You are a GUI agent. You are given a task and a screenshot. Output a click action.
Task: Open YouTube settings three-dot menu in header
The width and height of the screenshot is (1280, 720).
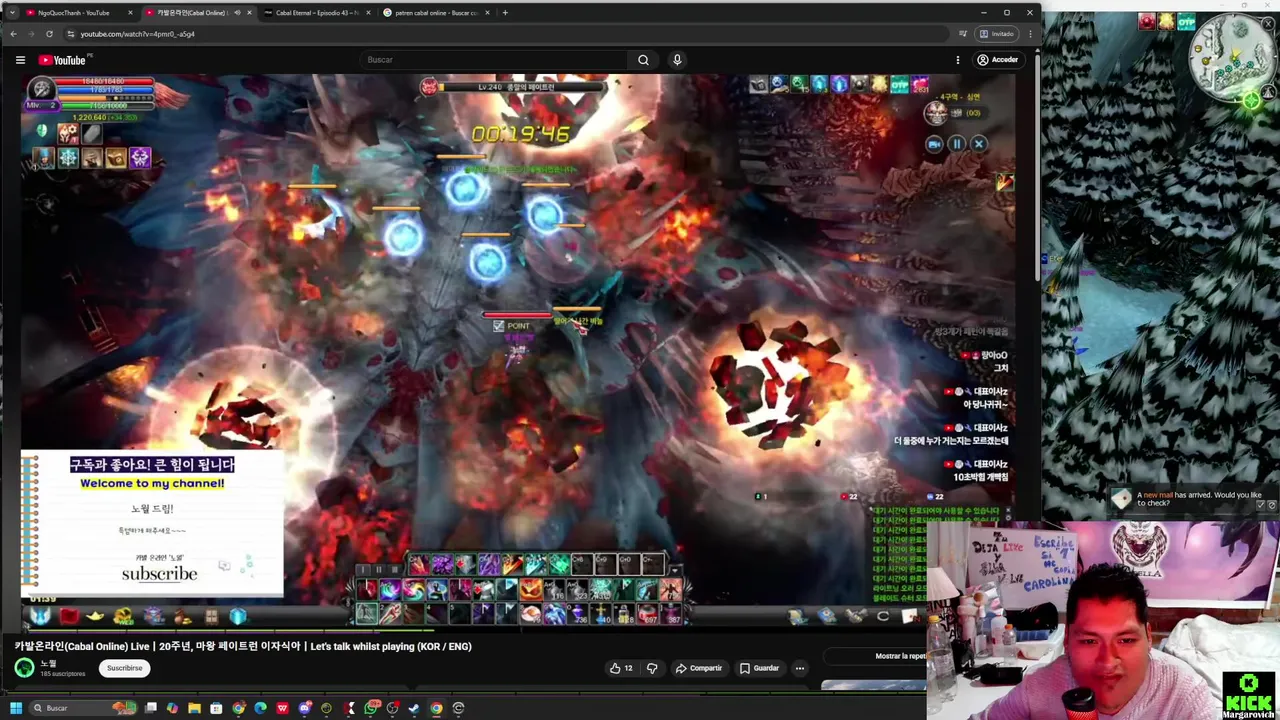tap(957, 60)
